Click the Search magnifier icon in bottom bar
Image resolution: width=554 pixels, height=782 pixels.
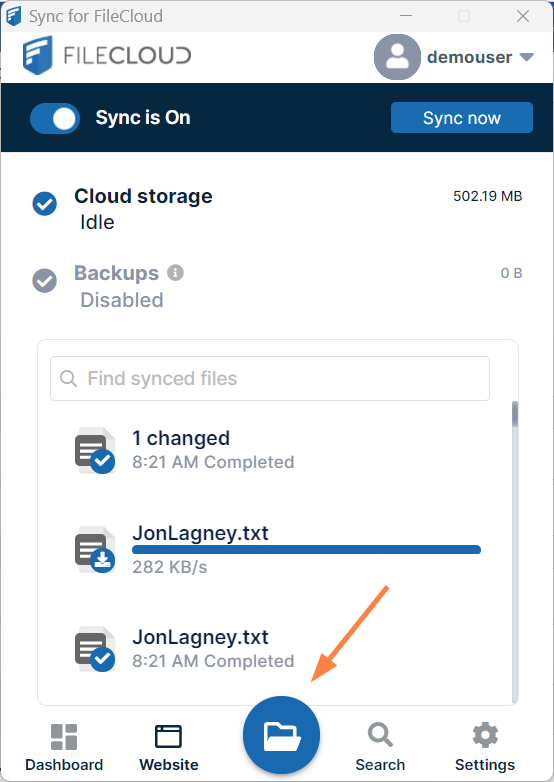(x=380, y=735)
